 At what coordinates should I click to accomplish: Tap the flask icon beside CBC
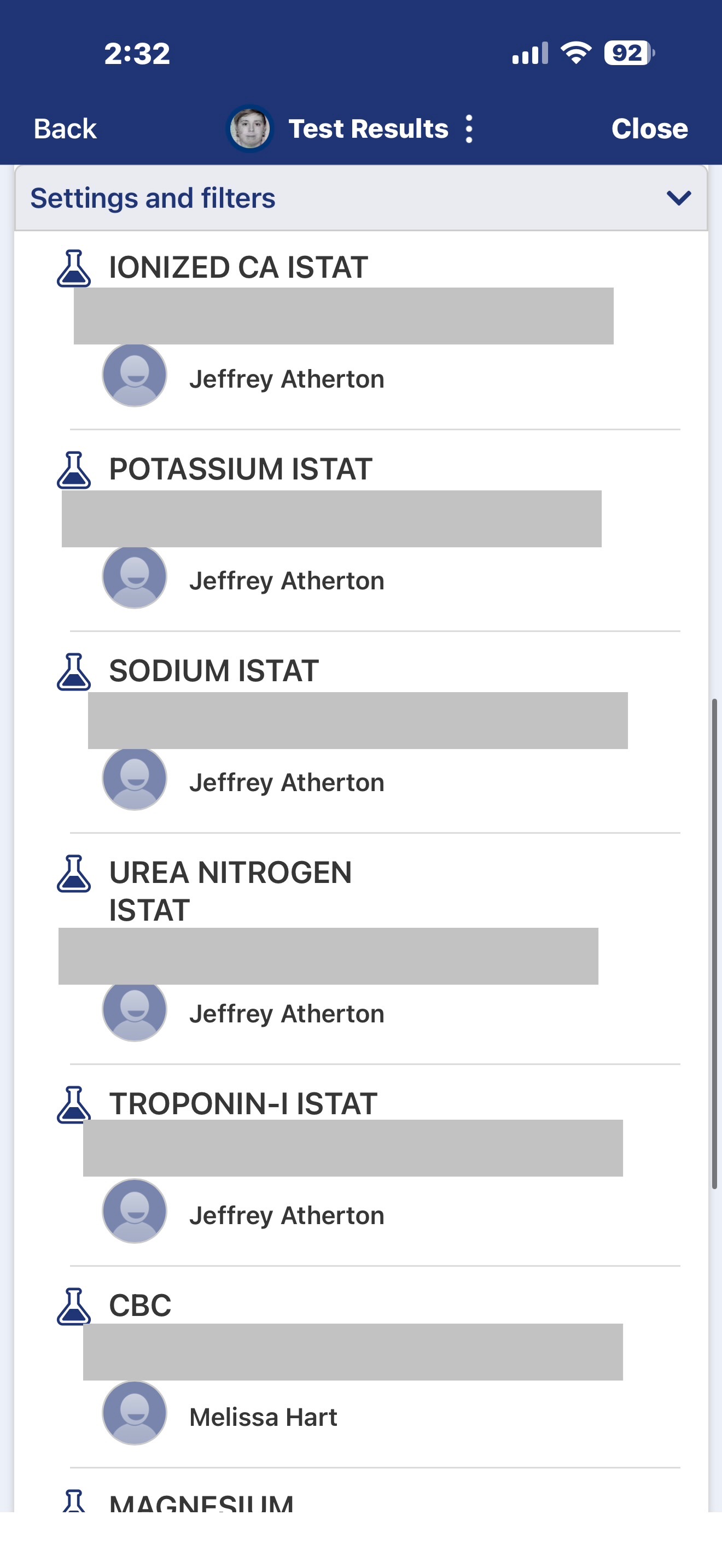74,1306
